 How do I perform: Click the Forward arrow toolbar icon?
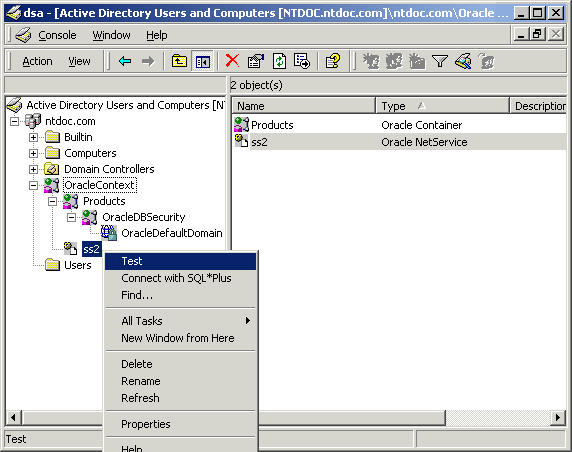(x=148, y=61)
